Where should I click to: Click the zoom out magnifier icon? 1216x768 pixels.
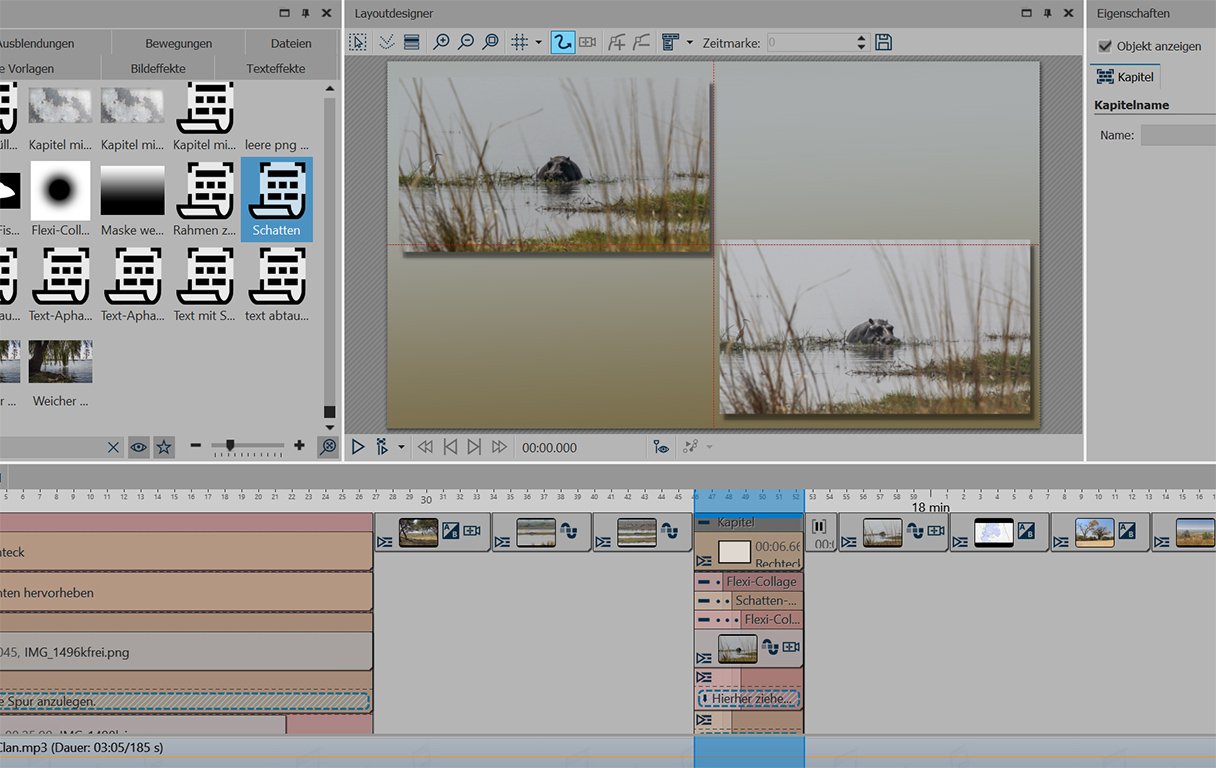click(466, 42)
